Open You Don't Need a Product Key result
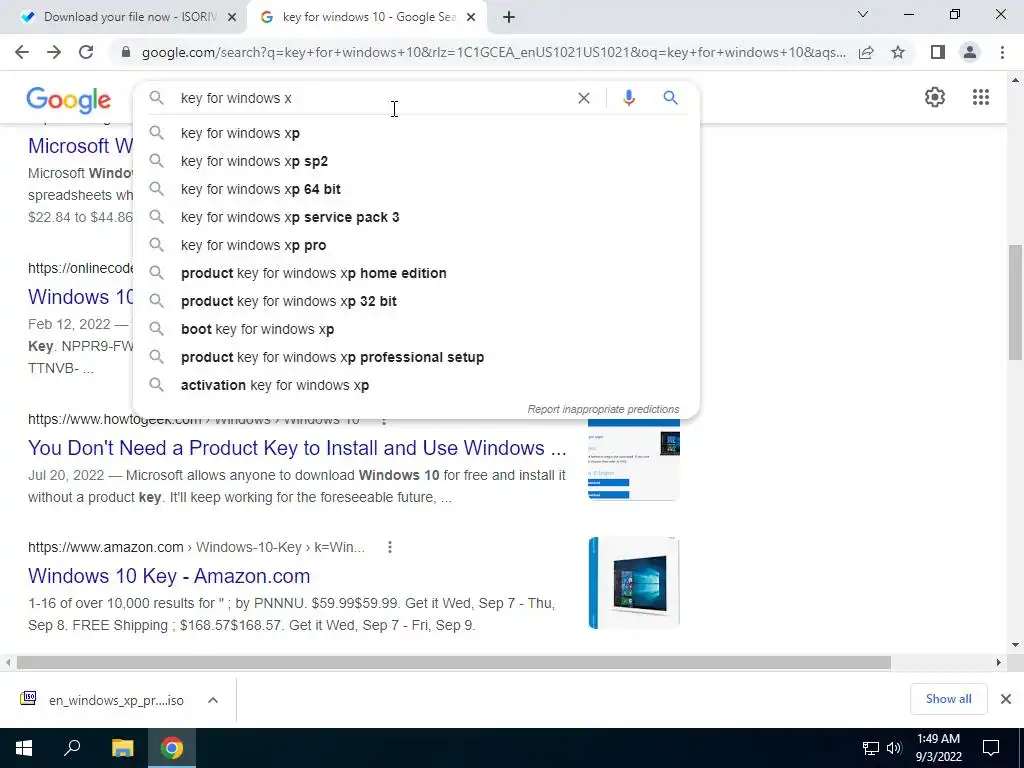Viewport: 1024px width, 768px height. click(x=297, y=448)
